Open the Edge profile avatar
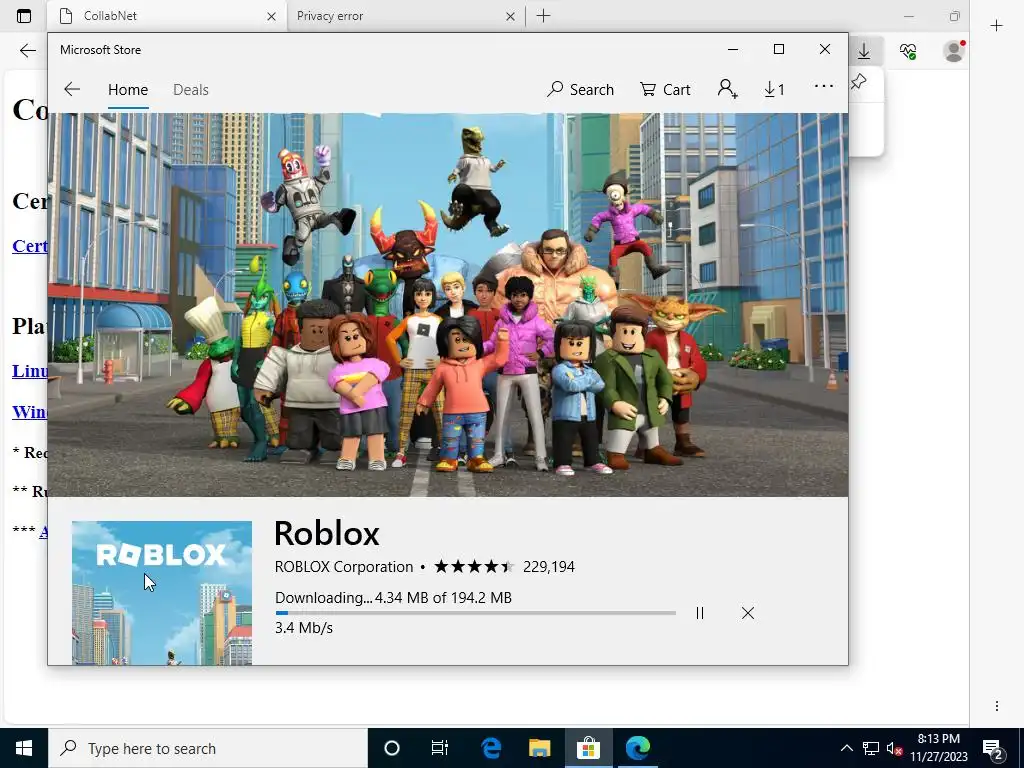Viewport: 1024px width, 768px height. [x=953, y=51]
